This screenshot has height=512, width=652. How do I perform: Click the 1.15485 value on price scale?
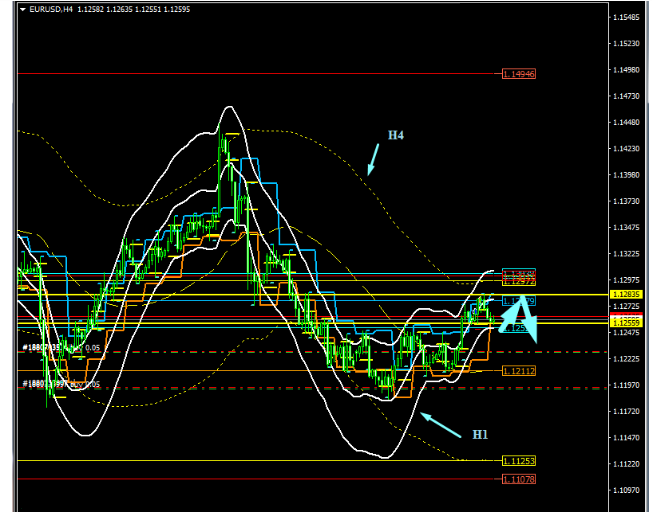point(627,18)
